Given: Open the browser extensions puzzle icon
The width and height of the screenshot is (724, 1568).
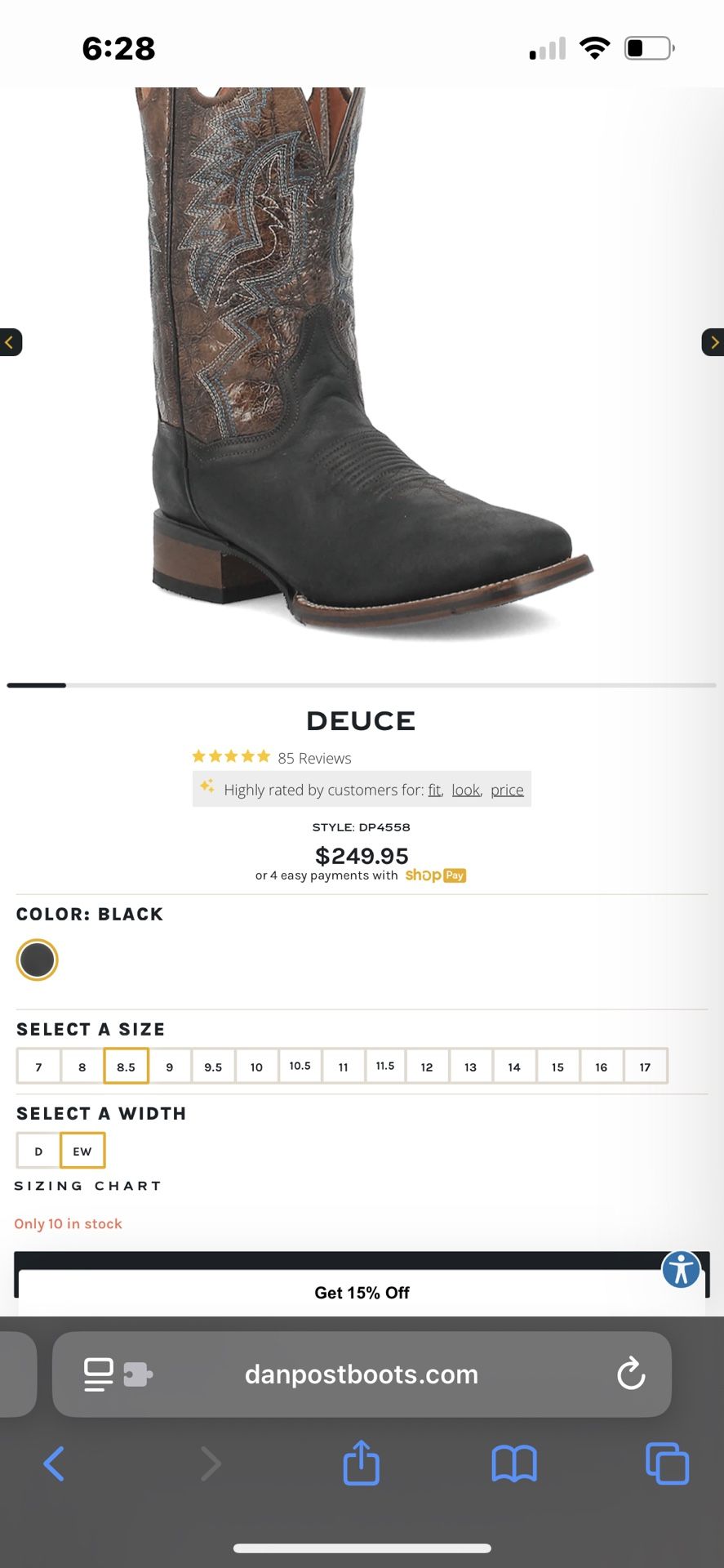Looking at the screenshot, I should 139,1374.
